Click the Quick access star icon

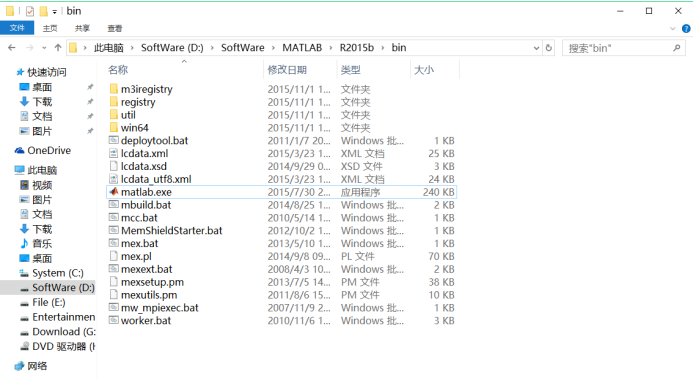pos(19,72)
